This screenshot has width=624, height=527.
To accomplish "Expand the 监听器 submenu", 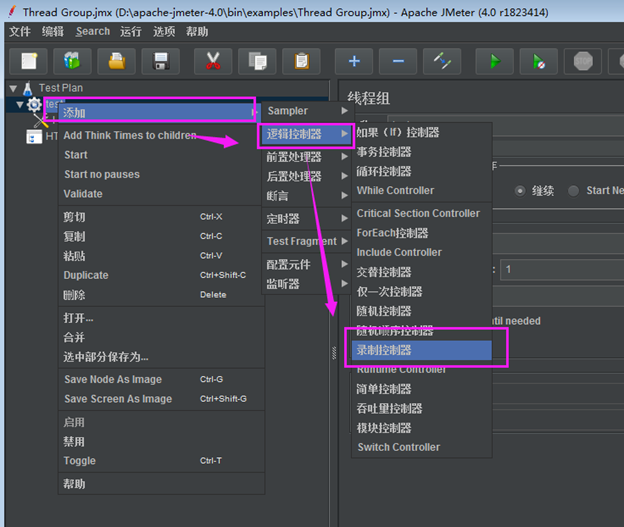I will (x=306, y=284).
